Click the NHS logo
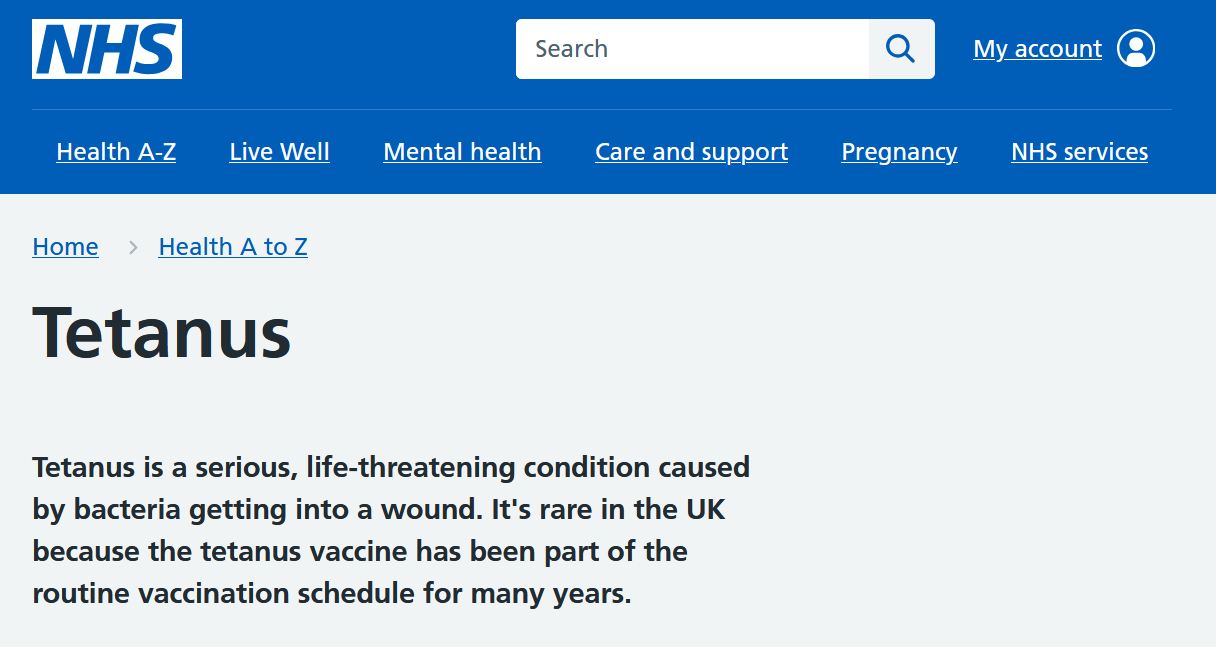 point(106,48)
